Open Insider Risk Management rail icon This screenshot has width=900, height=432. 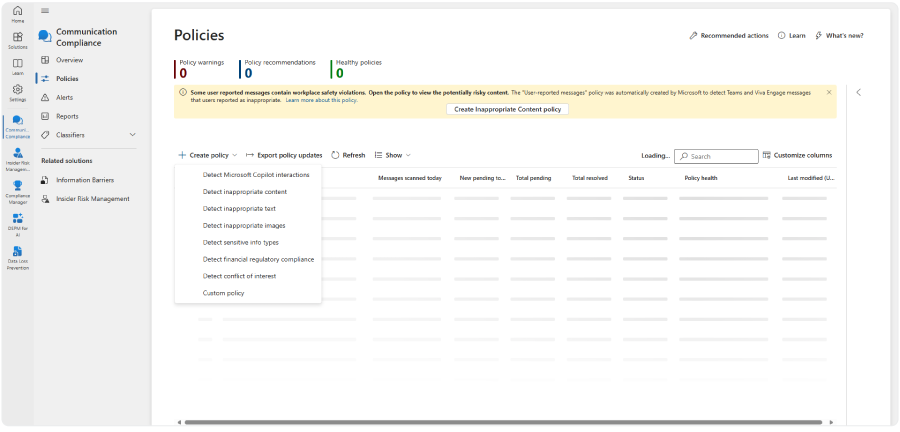(18, 159)
